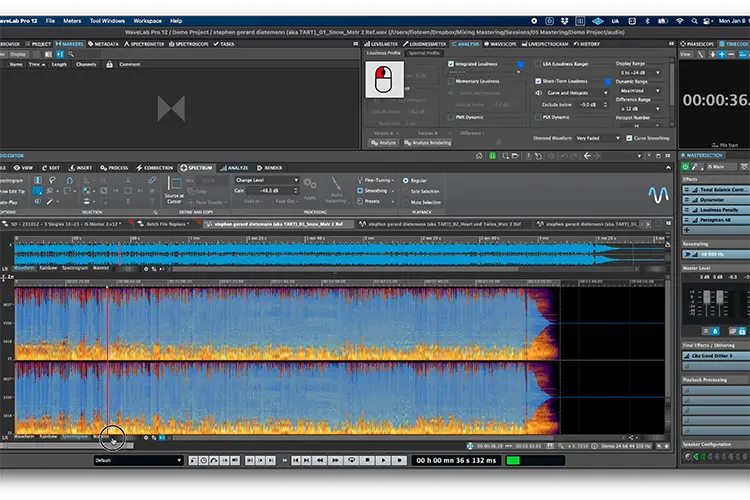
Task: Enable the PMR Dynamic checkbox
Action: (x=451, y=117)
